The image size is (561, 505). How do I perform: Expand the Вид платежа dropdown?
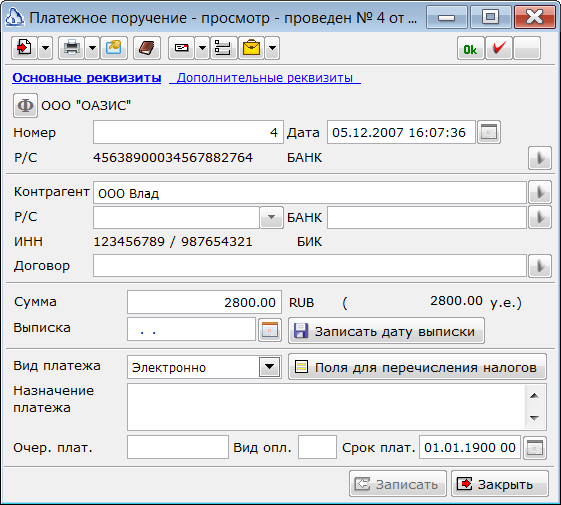(x=269, y=367)
